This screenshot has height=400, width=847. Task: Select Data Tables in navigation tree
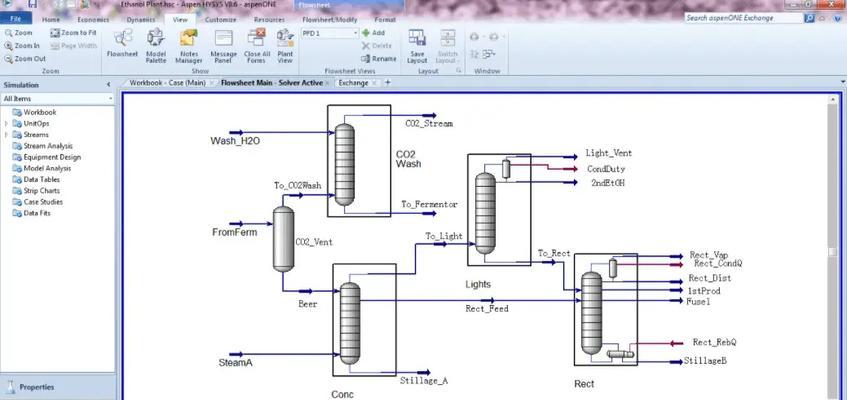42,179
